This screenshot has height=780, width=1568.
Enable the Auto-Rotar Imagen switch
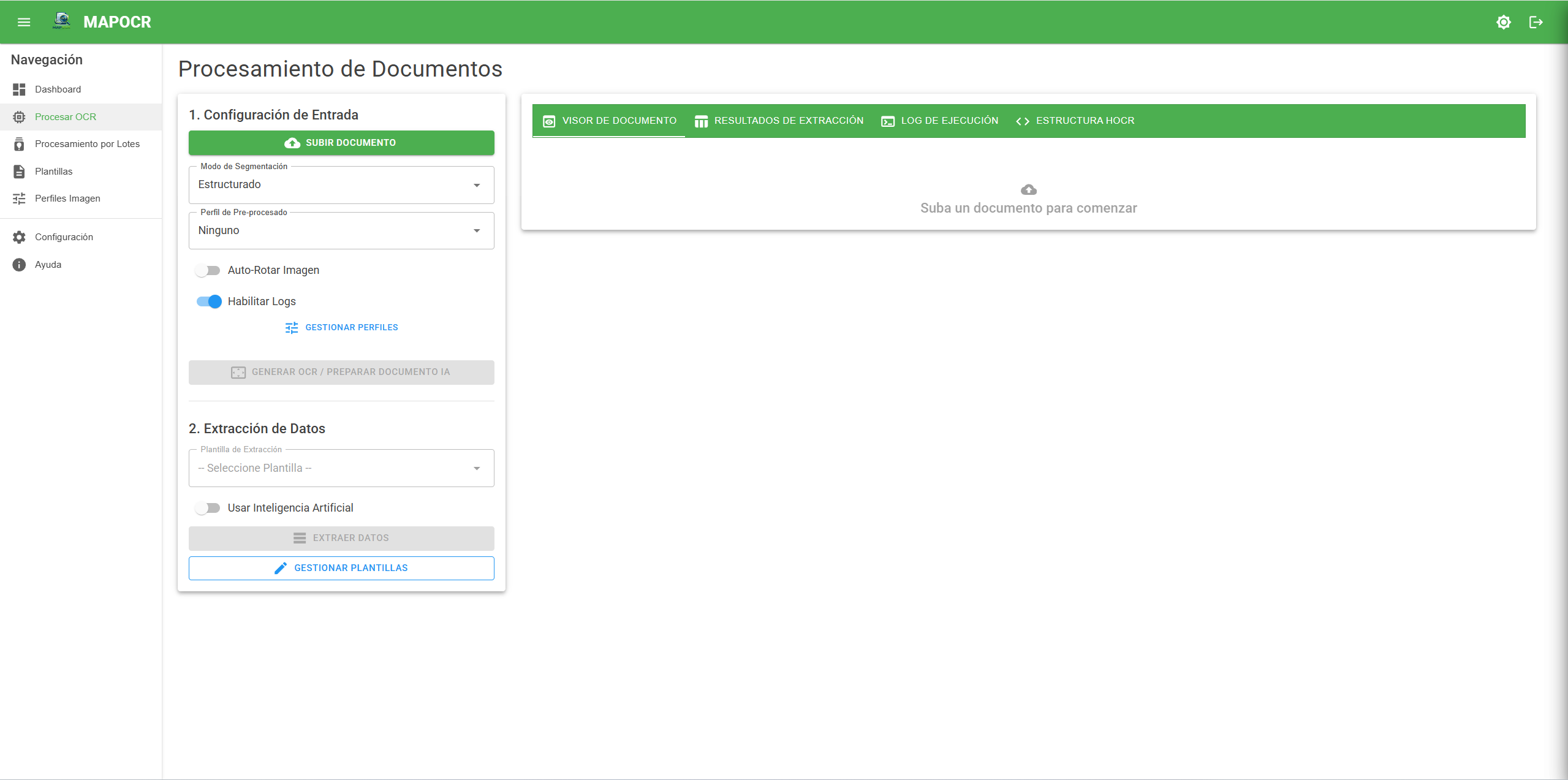click(208, 270)
